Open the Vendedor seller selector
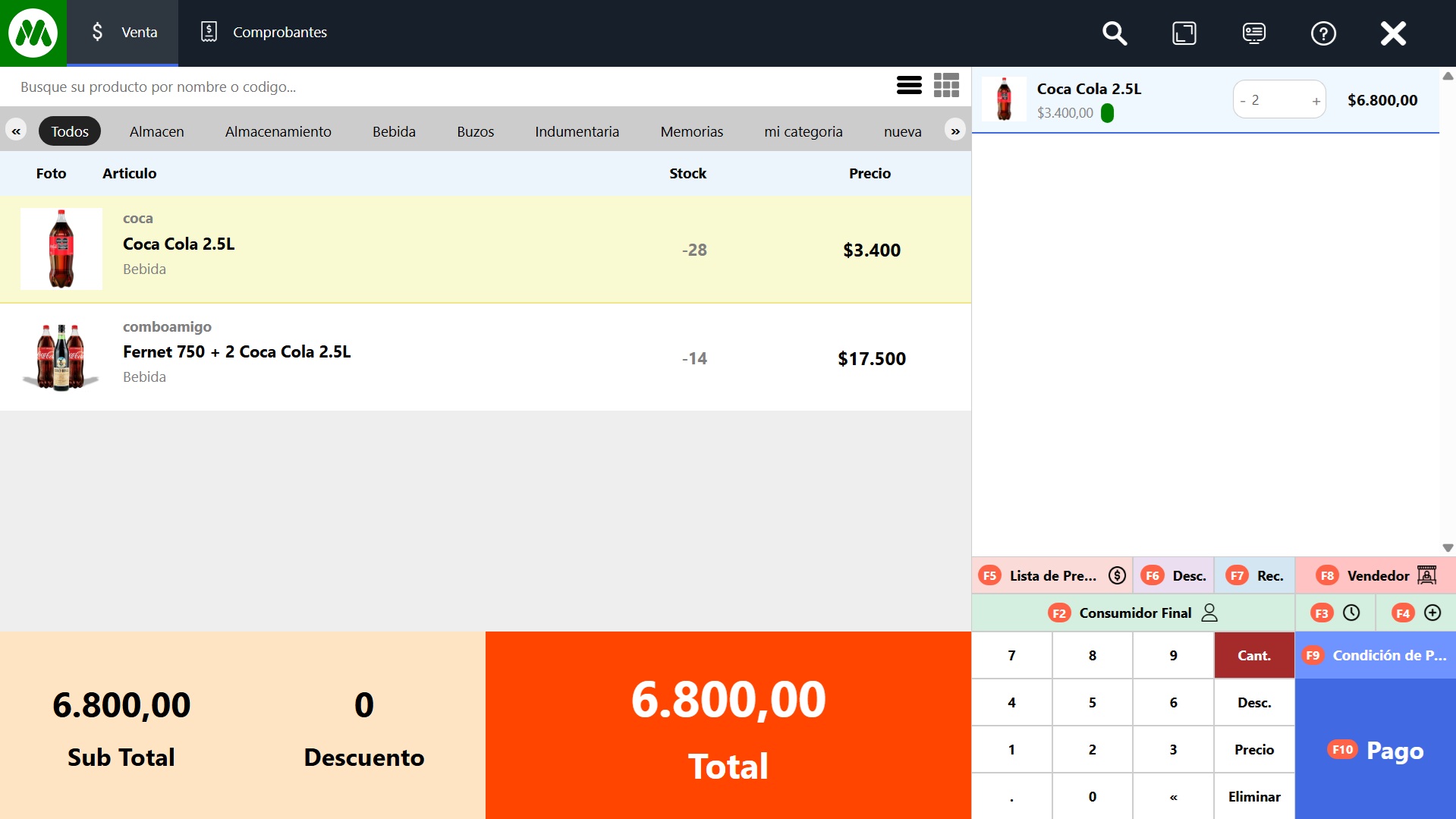Image resolution: width=1456 pixels, height=819 pixels. tap(1376, 576)
